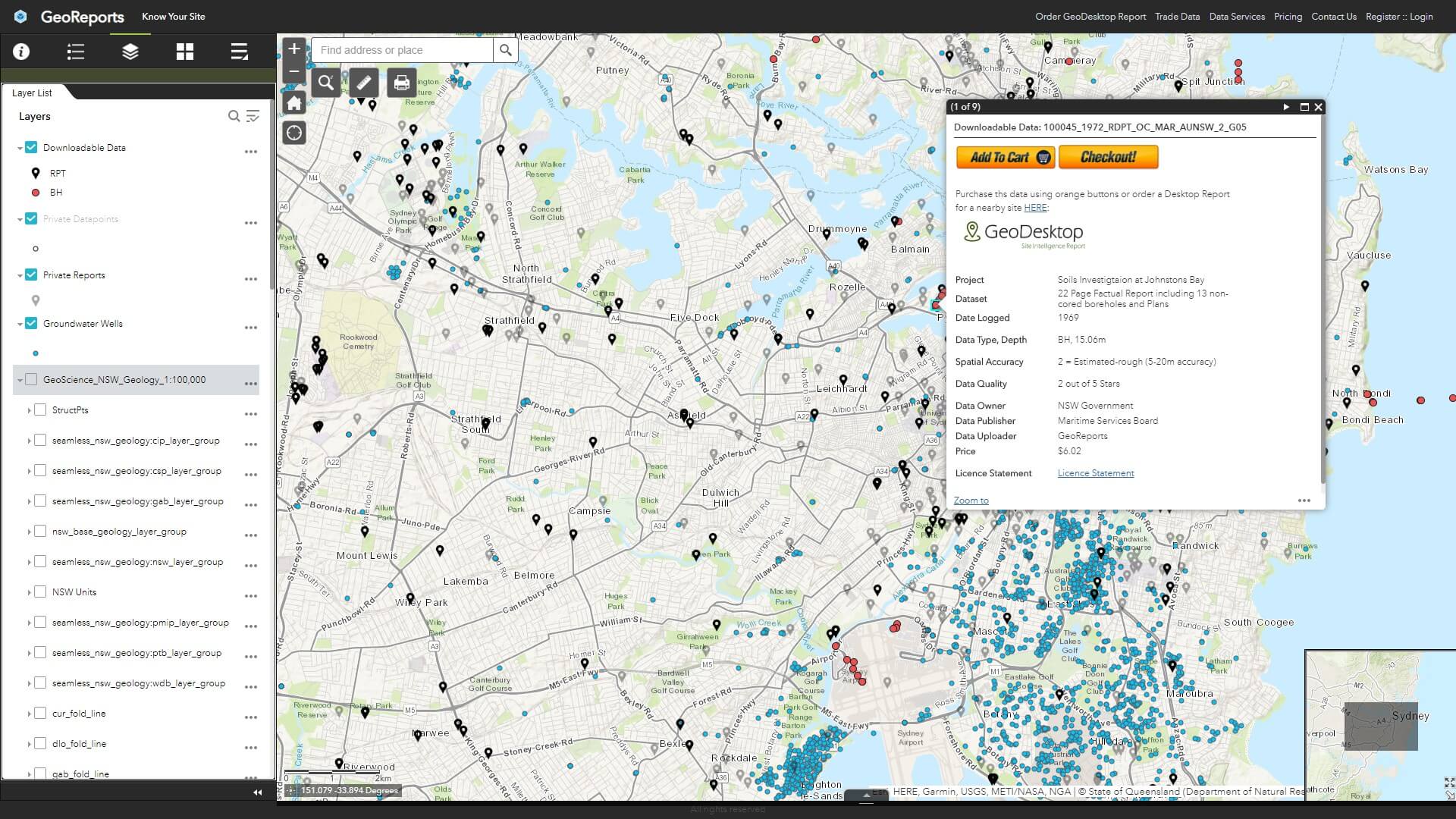
Task: Expand the GeoScience_NSW_Geology_1:100,000 group
Action: [x=17, y=380]
